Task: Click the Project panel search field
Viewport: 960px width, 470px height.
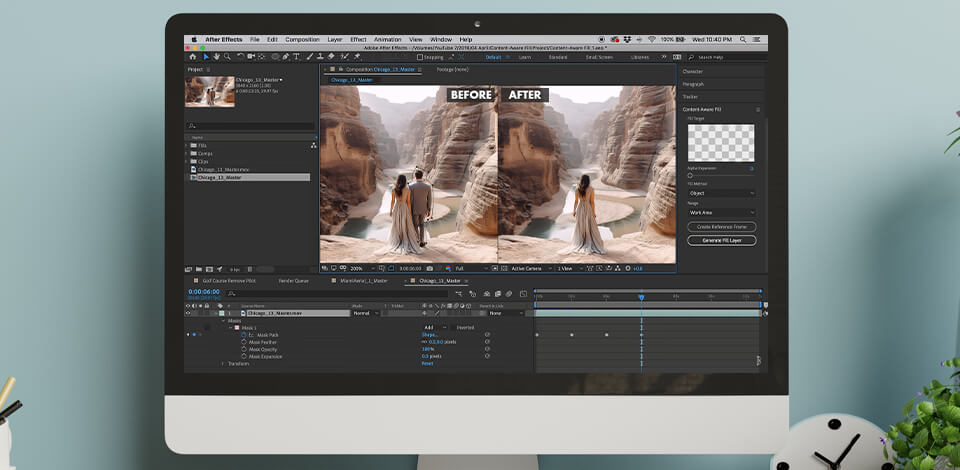Action: point(248,126)
